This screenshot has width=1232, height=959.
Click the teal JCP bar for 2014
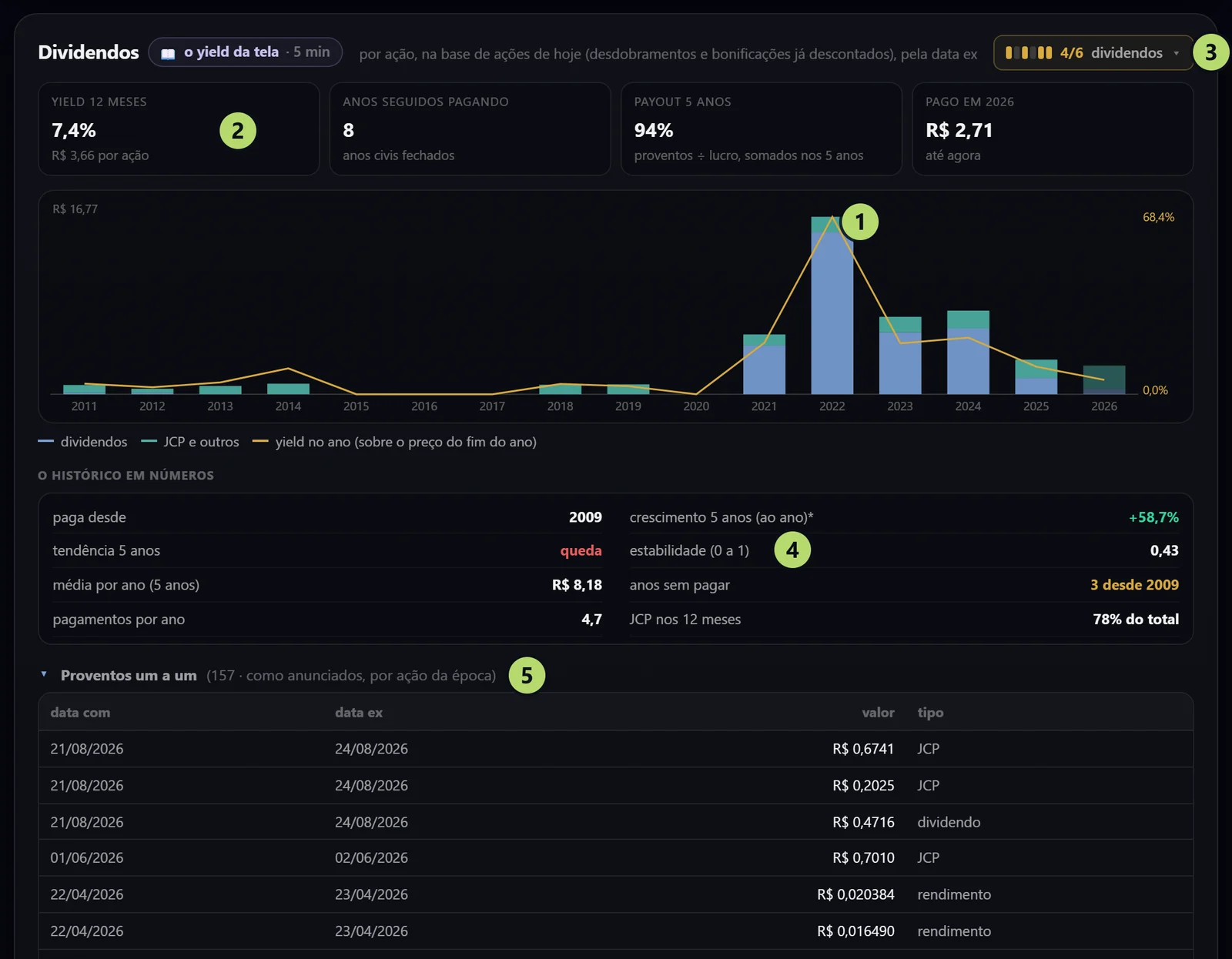pos(288,389)
